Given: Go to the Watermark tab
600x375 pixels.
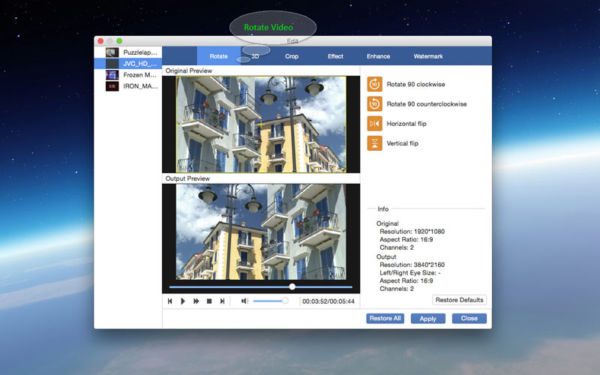Looking at the screenshot, I should [428, 56].
